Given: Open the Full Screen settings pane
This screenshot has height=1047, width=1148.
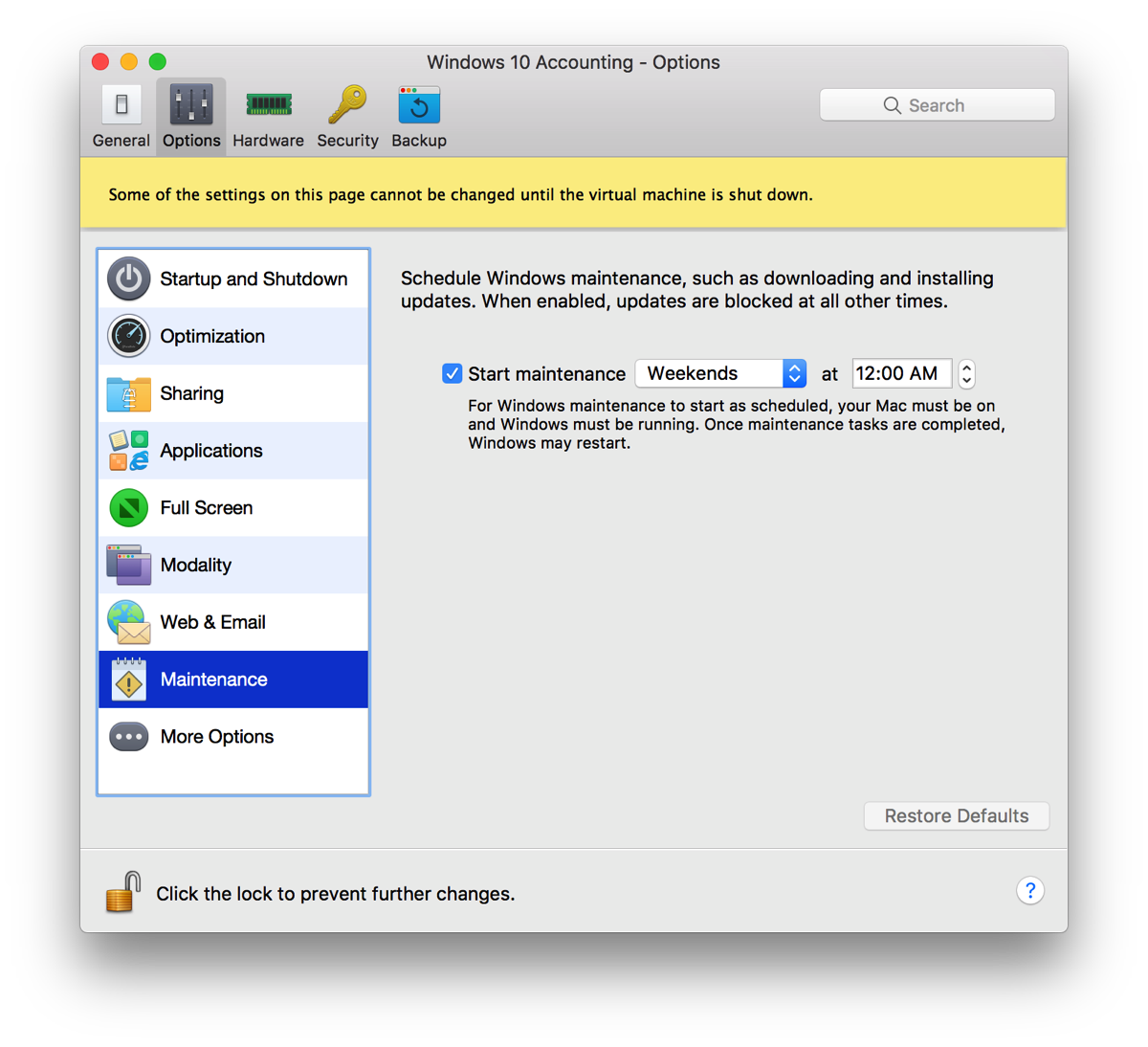Looking at the screenshot, I should [x=207, y=508].
